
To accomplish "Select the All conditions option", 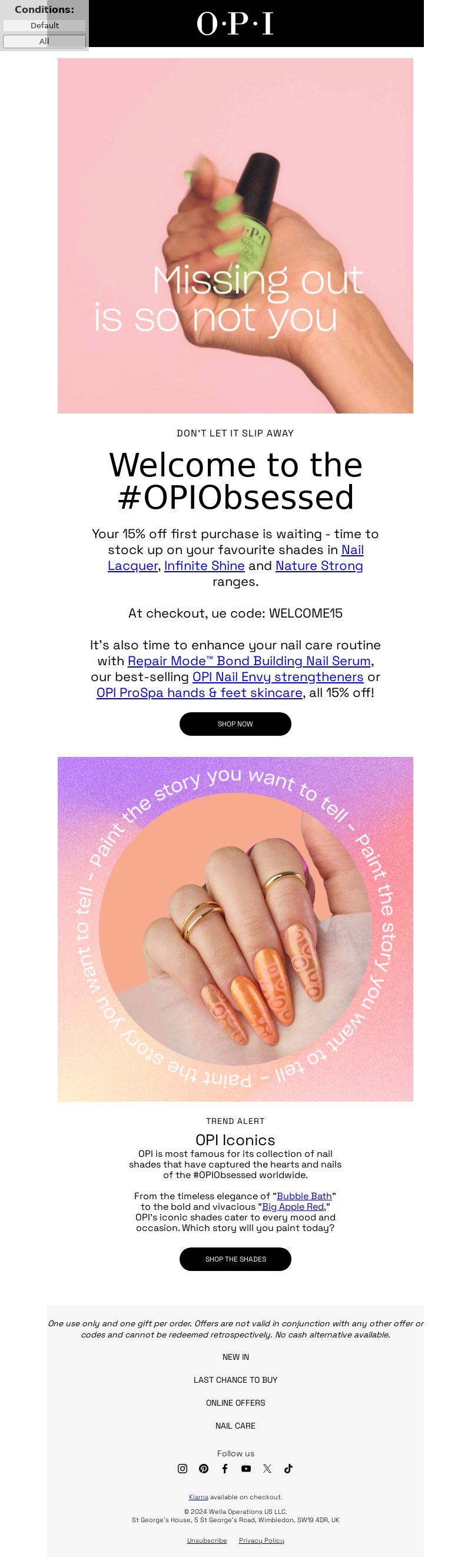I will tap(45, 41).
